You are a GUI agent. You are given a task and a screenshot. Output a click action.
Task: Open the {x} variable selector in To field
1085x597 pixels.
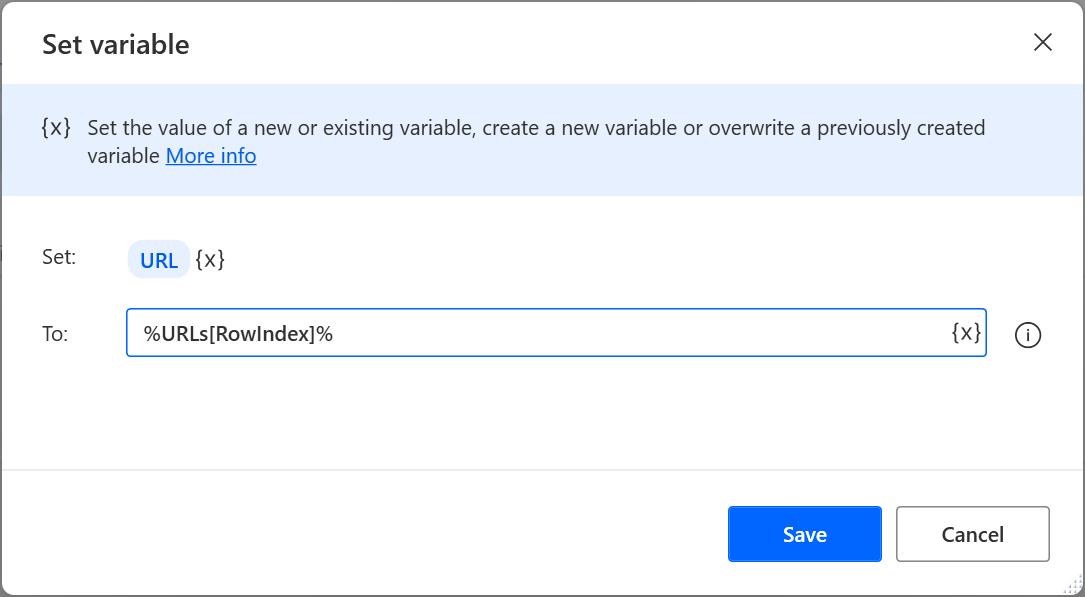click(x=966, y=334)
